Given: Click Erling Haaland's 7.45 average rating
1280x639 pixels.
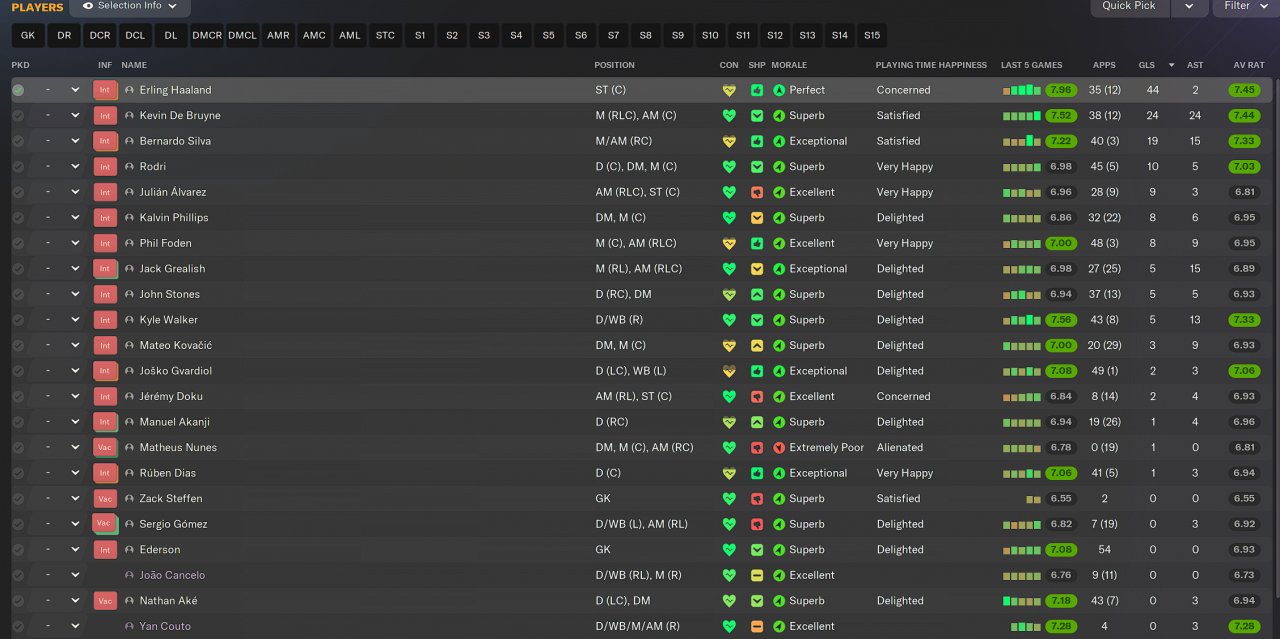Looking at the screenshot, I should (1244, 90).
